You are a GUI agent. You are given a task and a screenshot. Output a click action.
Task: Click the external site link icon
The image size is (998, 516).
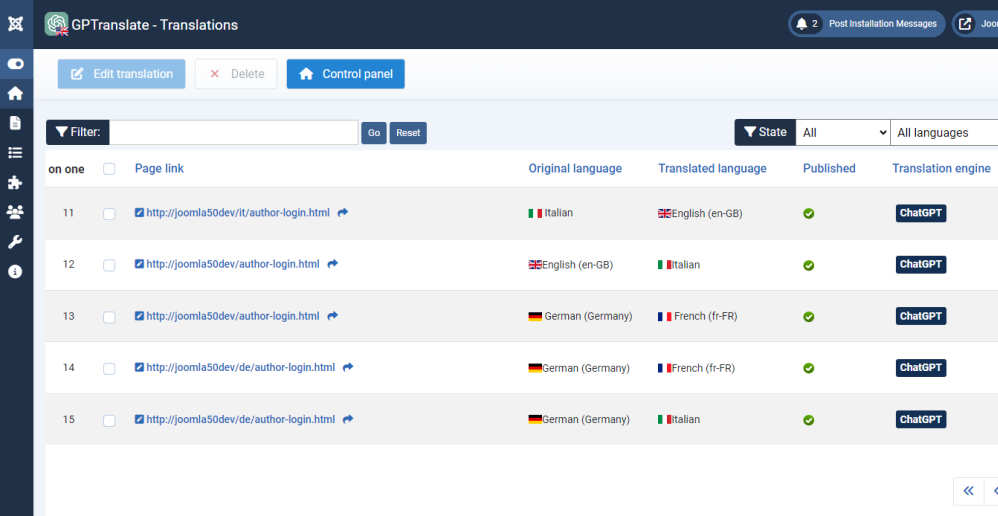tap(966, 24)
